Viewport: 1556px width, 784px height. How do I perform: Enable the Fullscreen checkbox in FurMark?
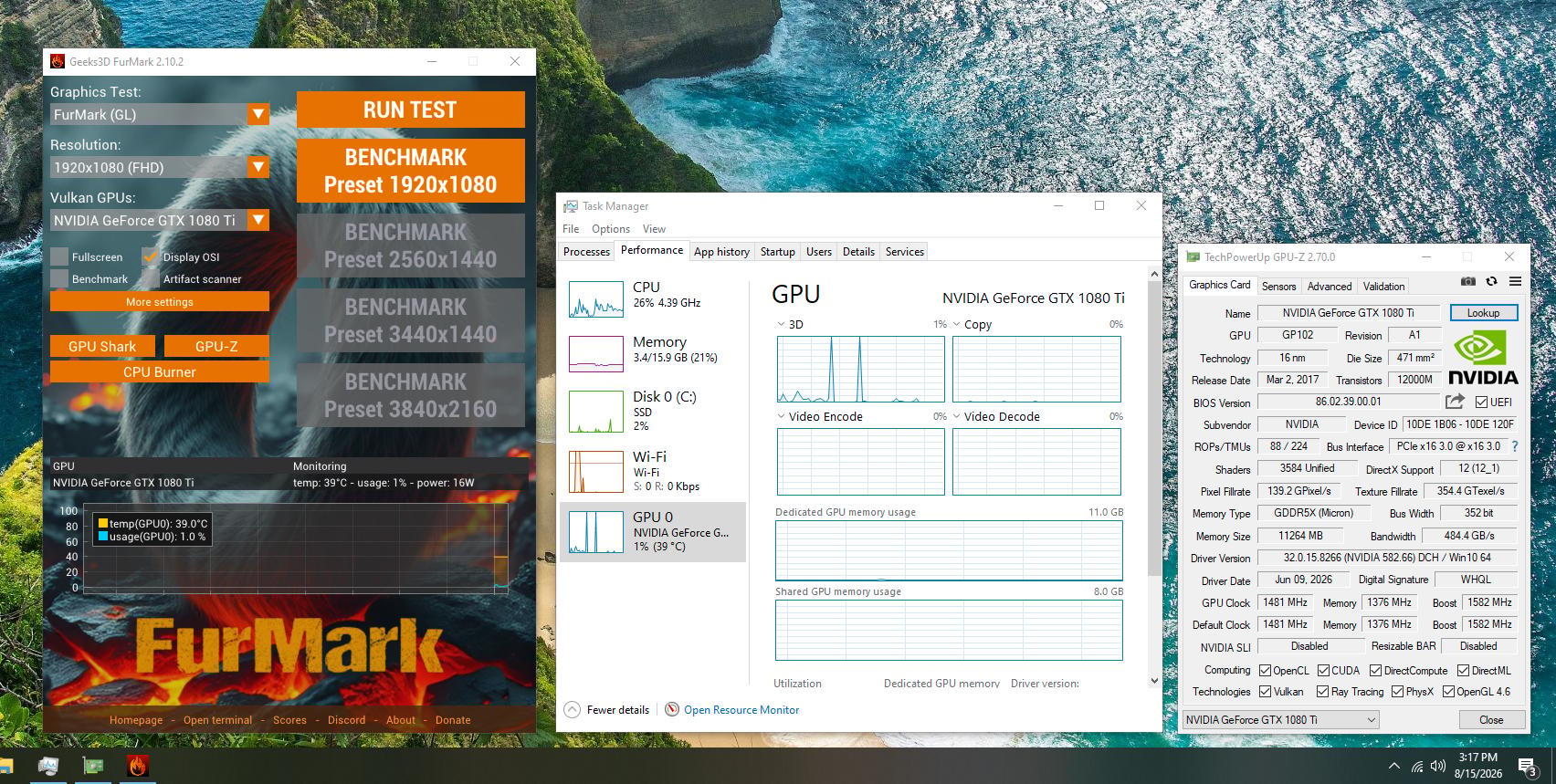pos(59,256)
